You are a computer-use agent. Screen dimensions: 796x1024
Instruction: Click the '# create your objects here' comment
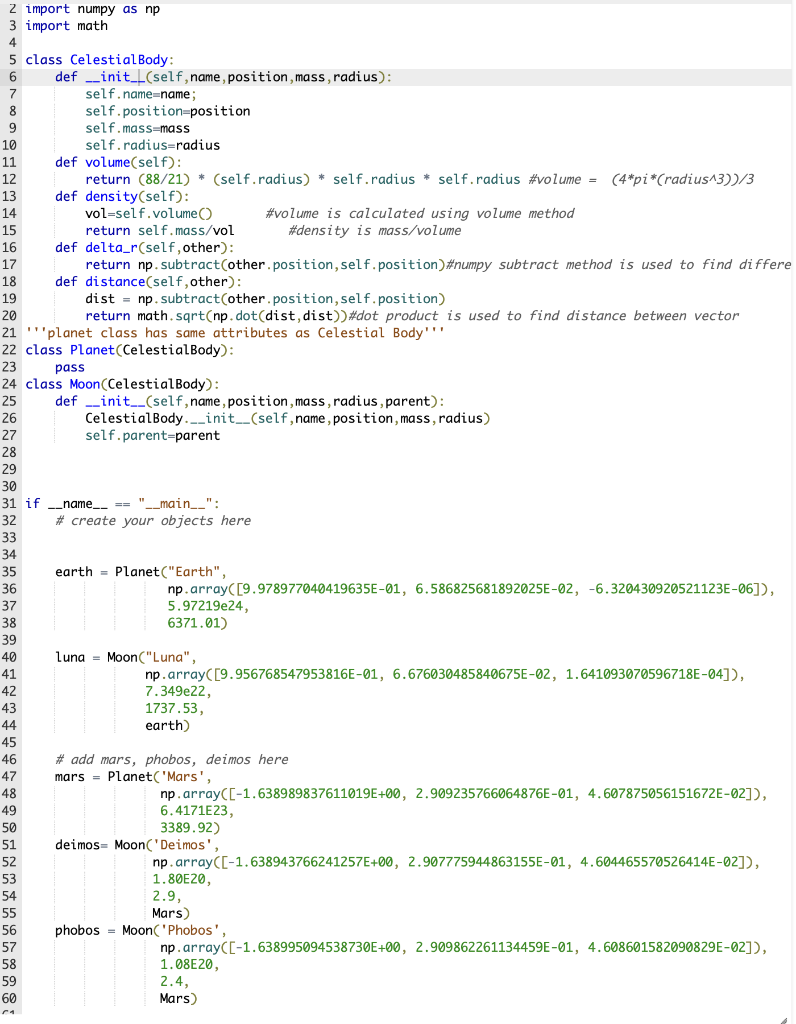pyautogui.click(x=153, y=520)
